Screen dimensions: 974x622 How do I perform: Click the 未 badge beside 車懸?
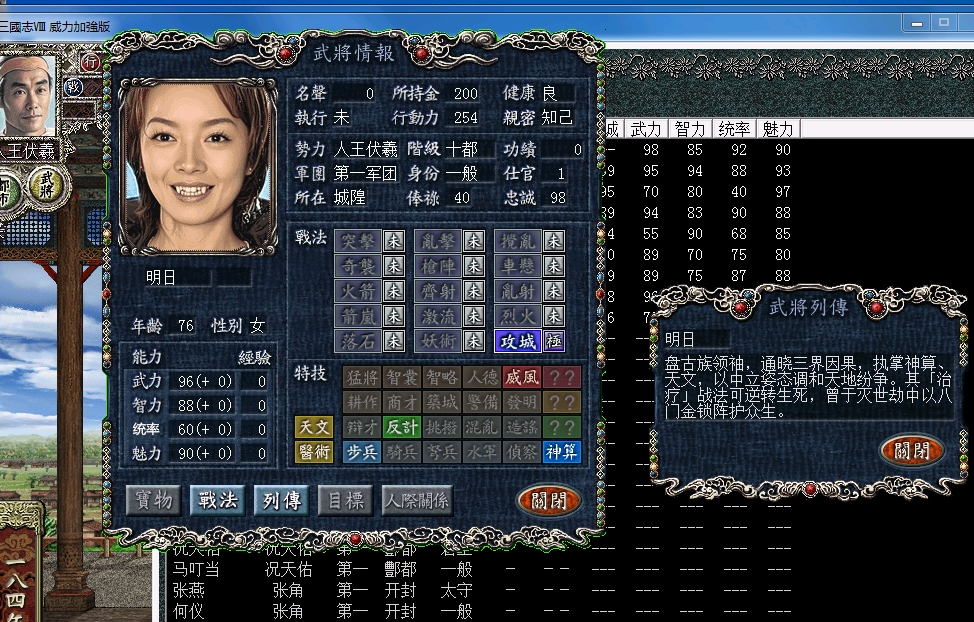point(553,266)
